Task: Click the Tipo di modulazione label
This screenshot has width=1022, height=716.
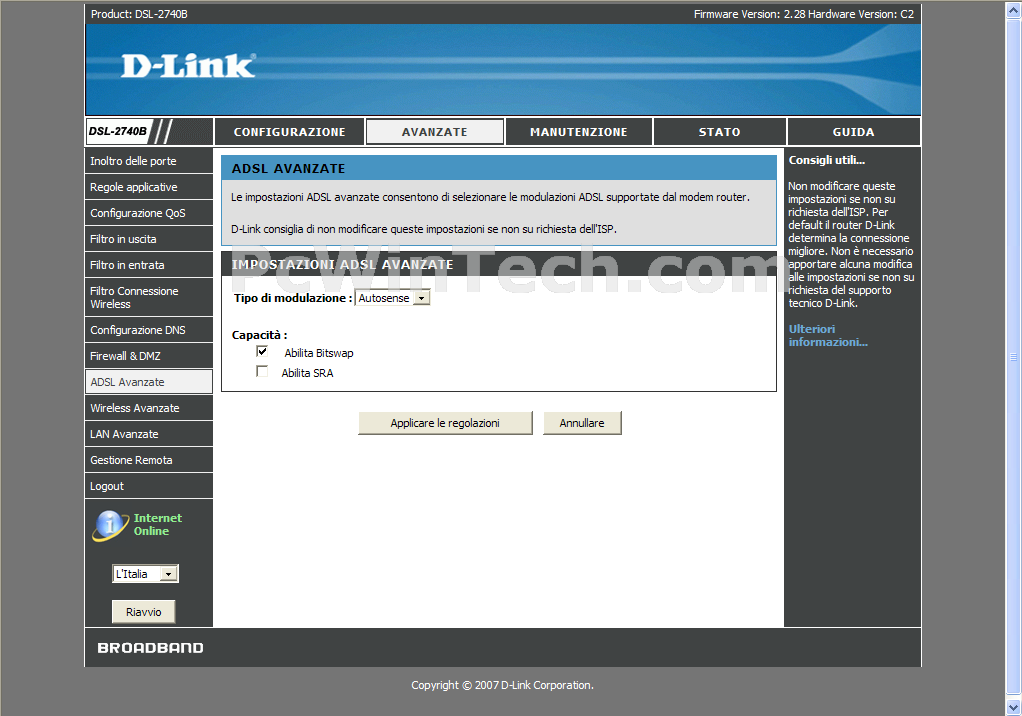Action: coord(293,298)
